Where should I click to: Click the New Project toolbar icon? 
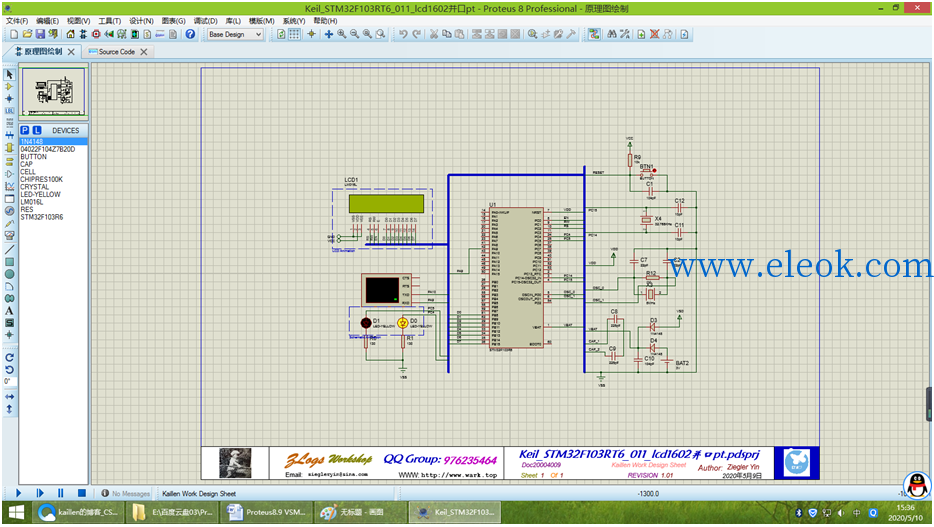click(14, 34)
